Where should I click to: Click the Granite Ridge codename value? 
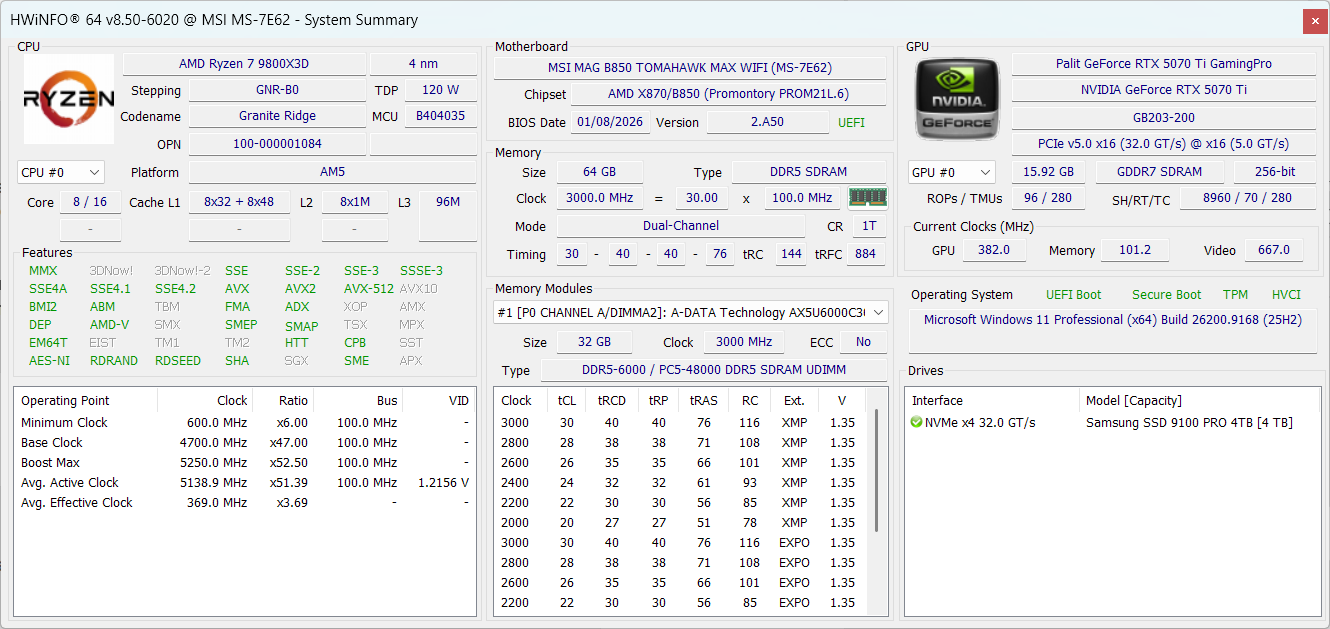click(277, 116)
